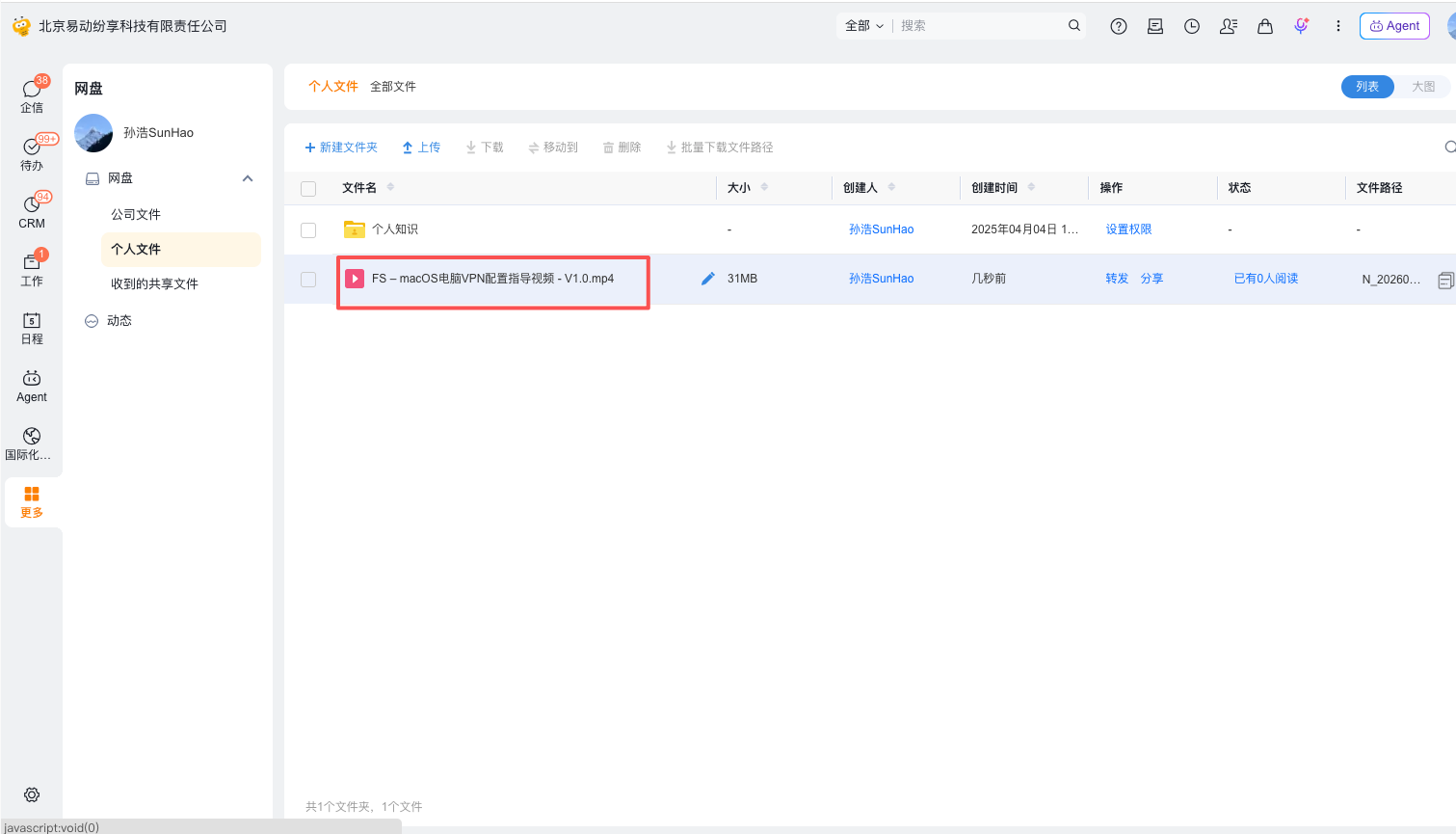Click the pencil rename icon on mp4 row
Screen dimensions: 1456x834
708,279
